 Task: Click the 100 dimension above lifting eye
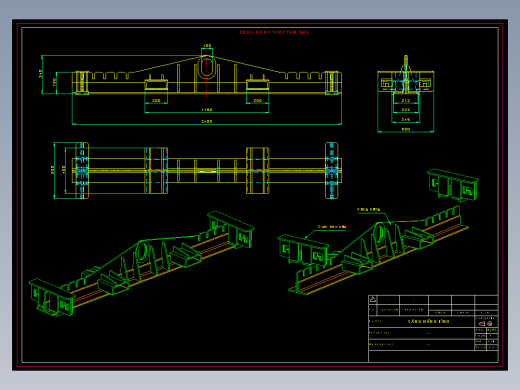[x=207, y=45]
